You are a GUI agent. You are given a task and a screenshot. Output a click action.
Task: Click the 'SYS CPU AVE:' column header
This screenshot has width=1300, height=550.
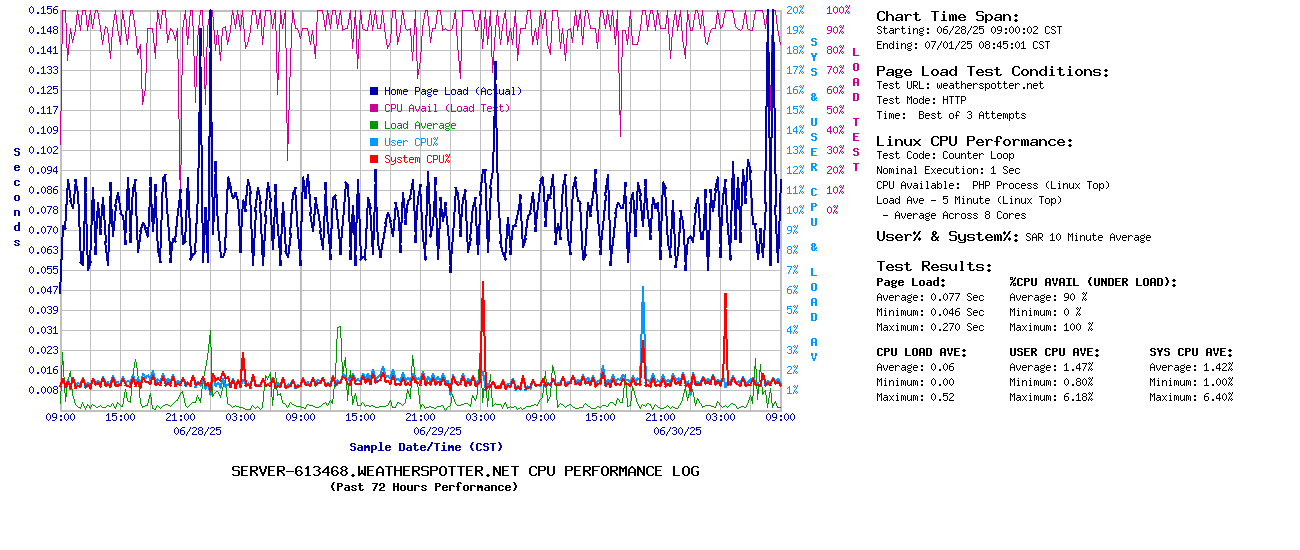(x=1191, y=352)
